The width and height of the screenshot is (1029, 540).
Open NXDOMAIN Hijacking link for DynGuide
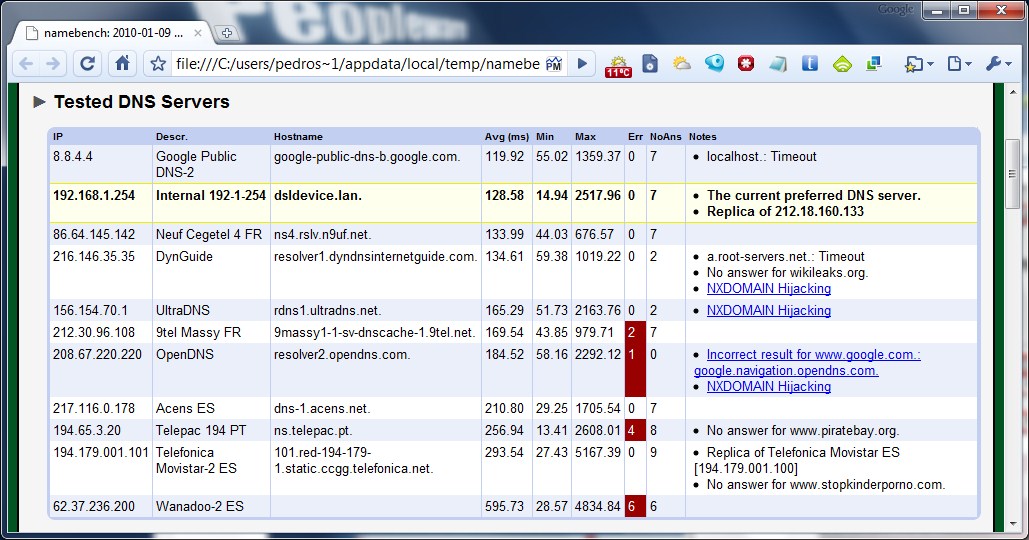click(x=768, y=289)
